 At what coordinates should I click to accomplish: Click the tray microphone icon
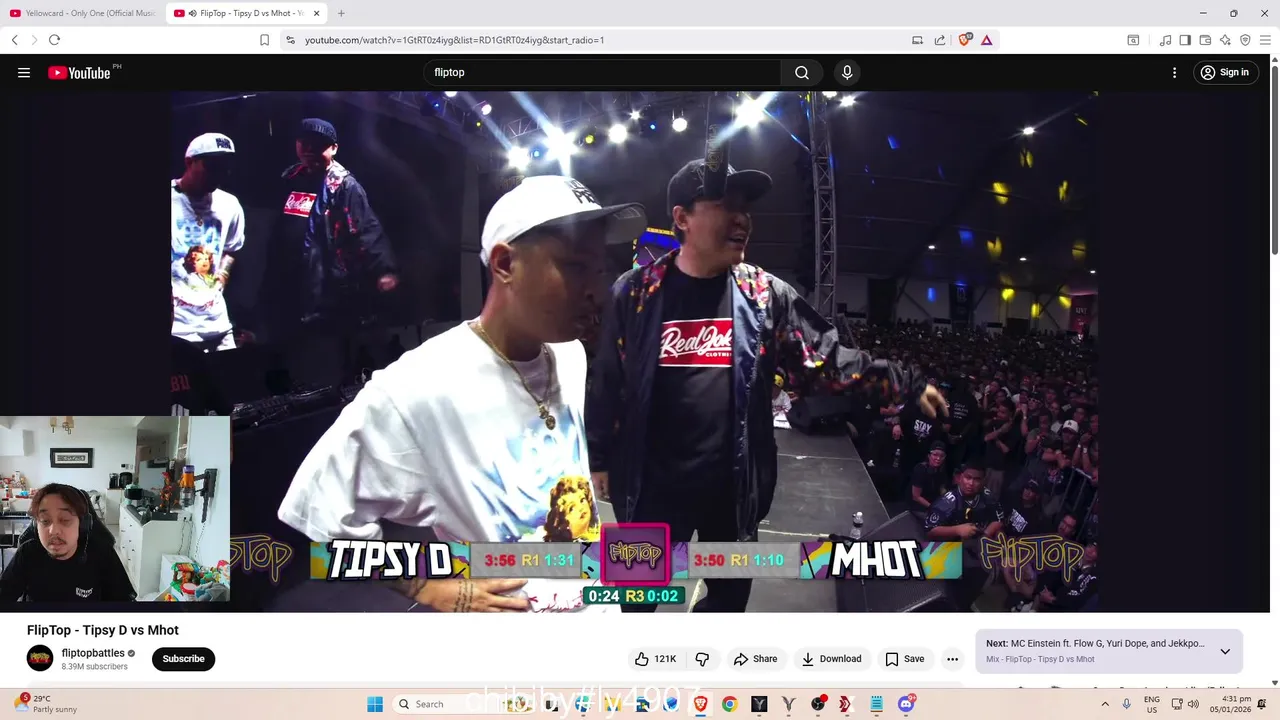pyautogui.click(x=1127, y=704)
